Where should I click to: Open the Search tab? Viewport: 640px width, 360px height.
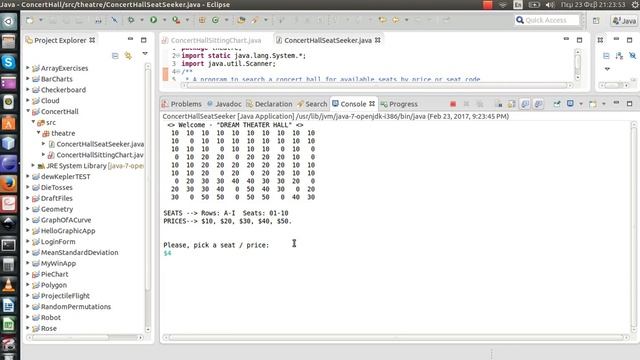point(312,104)
